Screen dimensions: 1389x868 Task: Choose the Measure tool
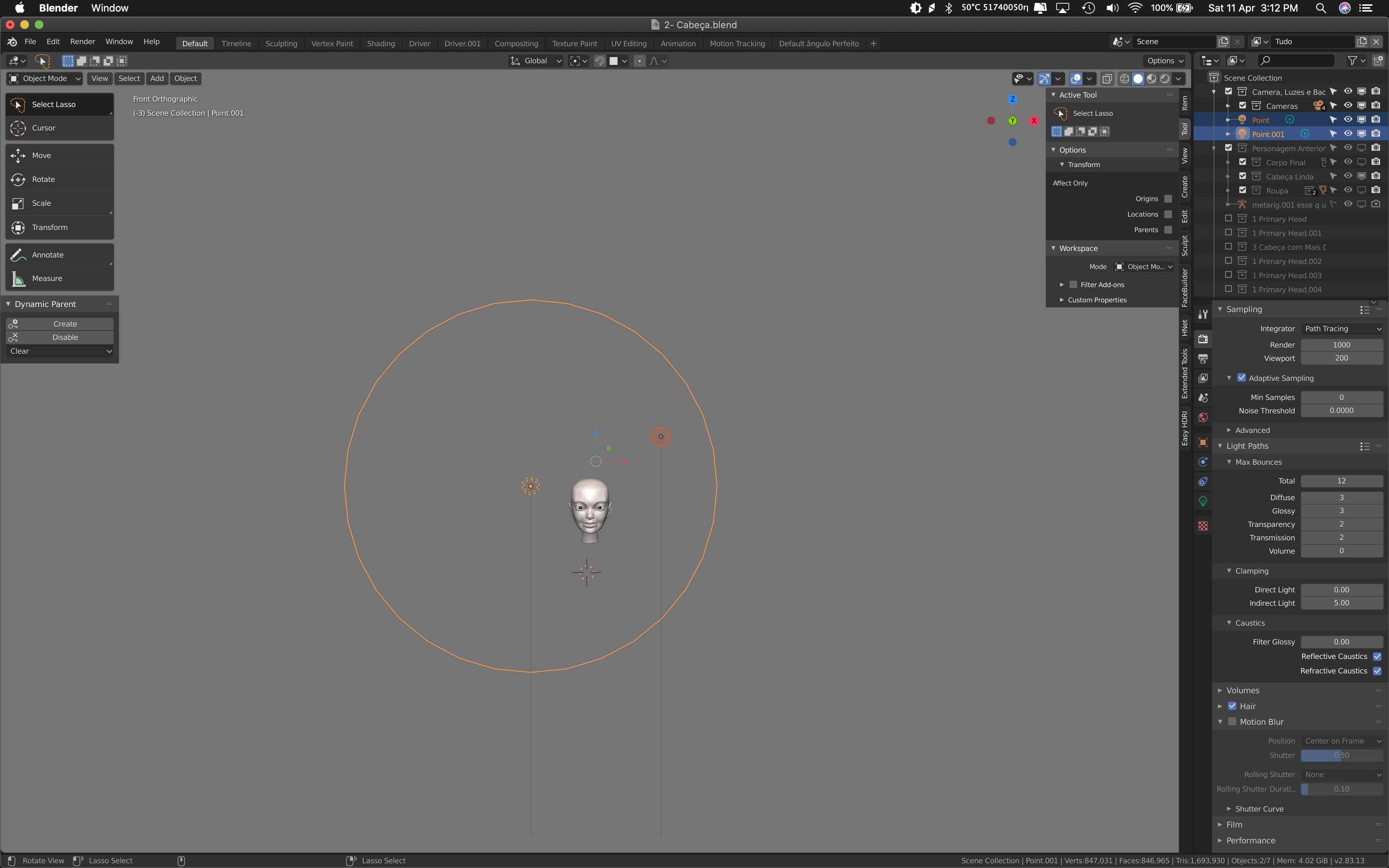tap(60, 278)
